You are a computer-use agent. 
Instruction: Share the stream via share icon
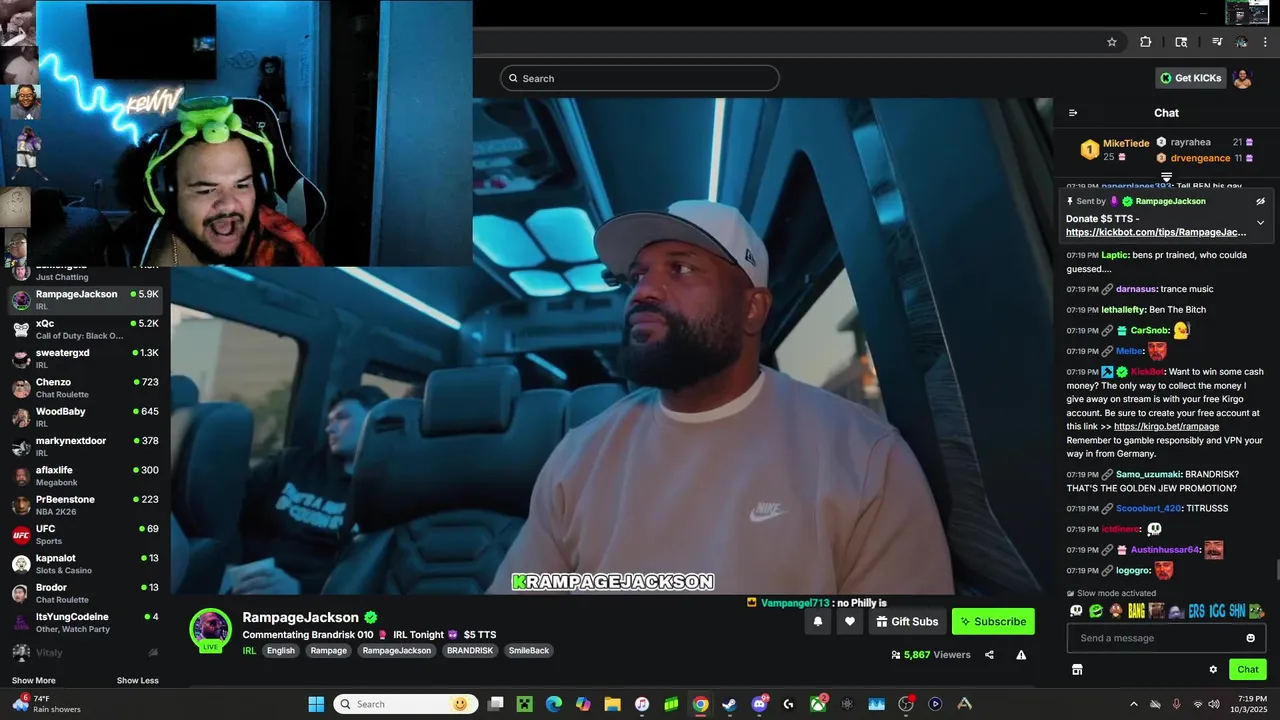(989, 655)
